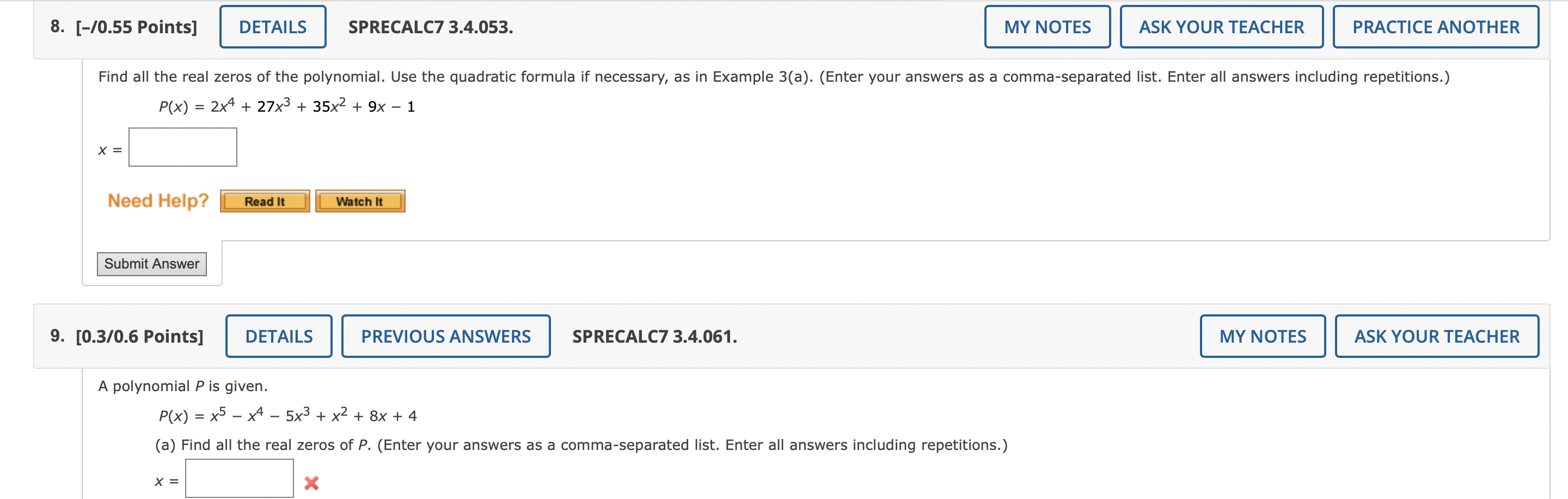Click the Need Help? prompt
The image size is (1568, 499).
(x=158, y=200)
